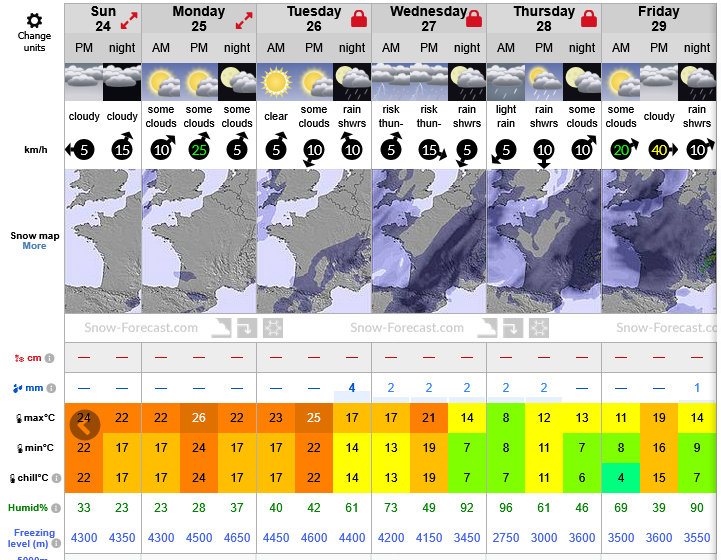
Task: Expand Sunday 24 with red arrows icon
Action: [129, 21]
